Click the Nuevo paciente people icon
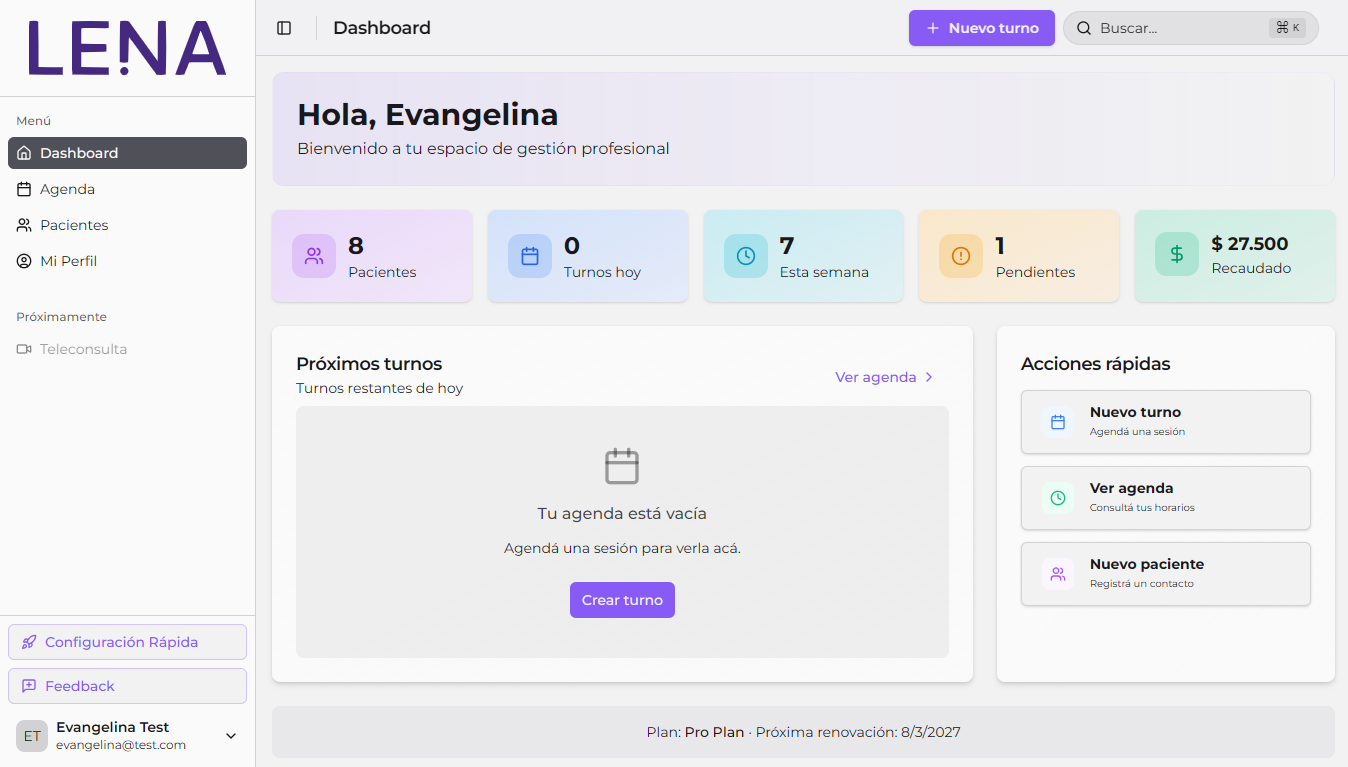This screenshot has height=767, width=1348. [x=1058, y=574]
